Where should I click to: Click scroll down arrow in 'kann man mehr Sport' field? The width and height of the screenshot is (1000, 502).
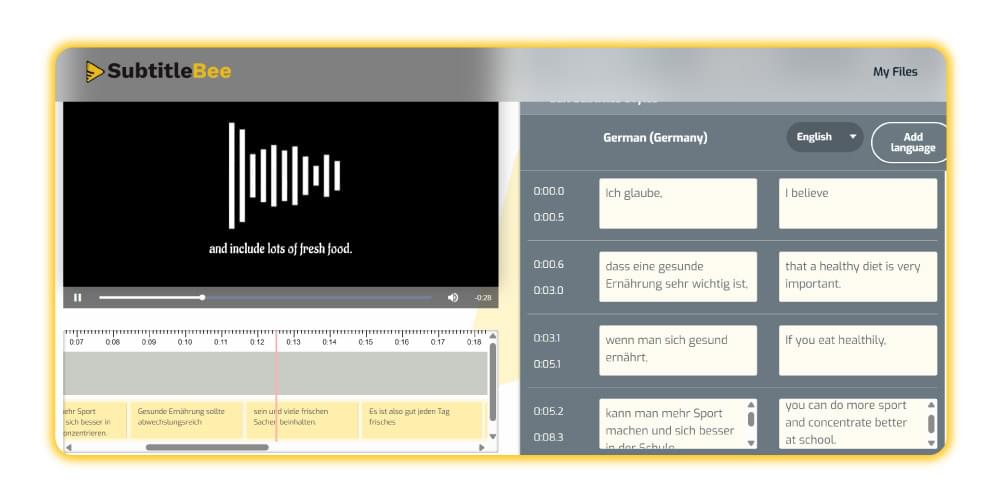tap(751, 443)
